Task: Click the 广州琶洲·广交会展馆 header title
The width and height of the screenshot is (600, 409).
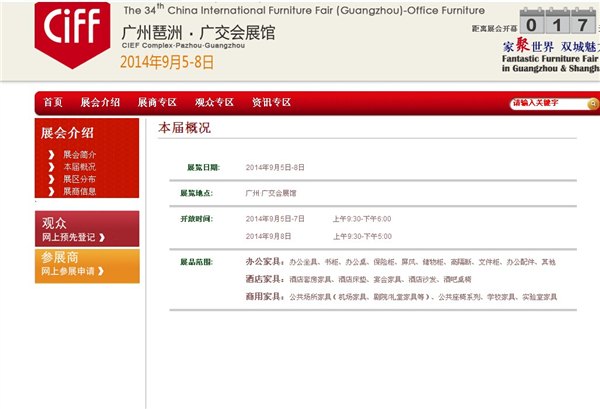Action: coord(198,33)
